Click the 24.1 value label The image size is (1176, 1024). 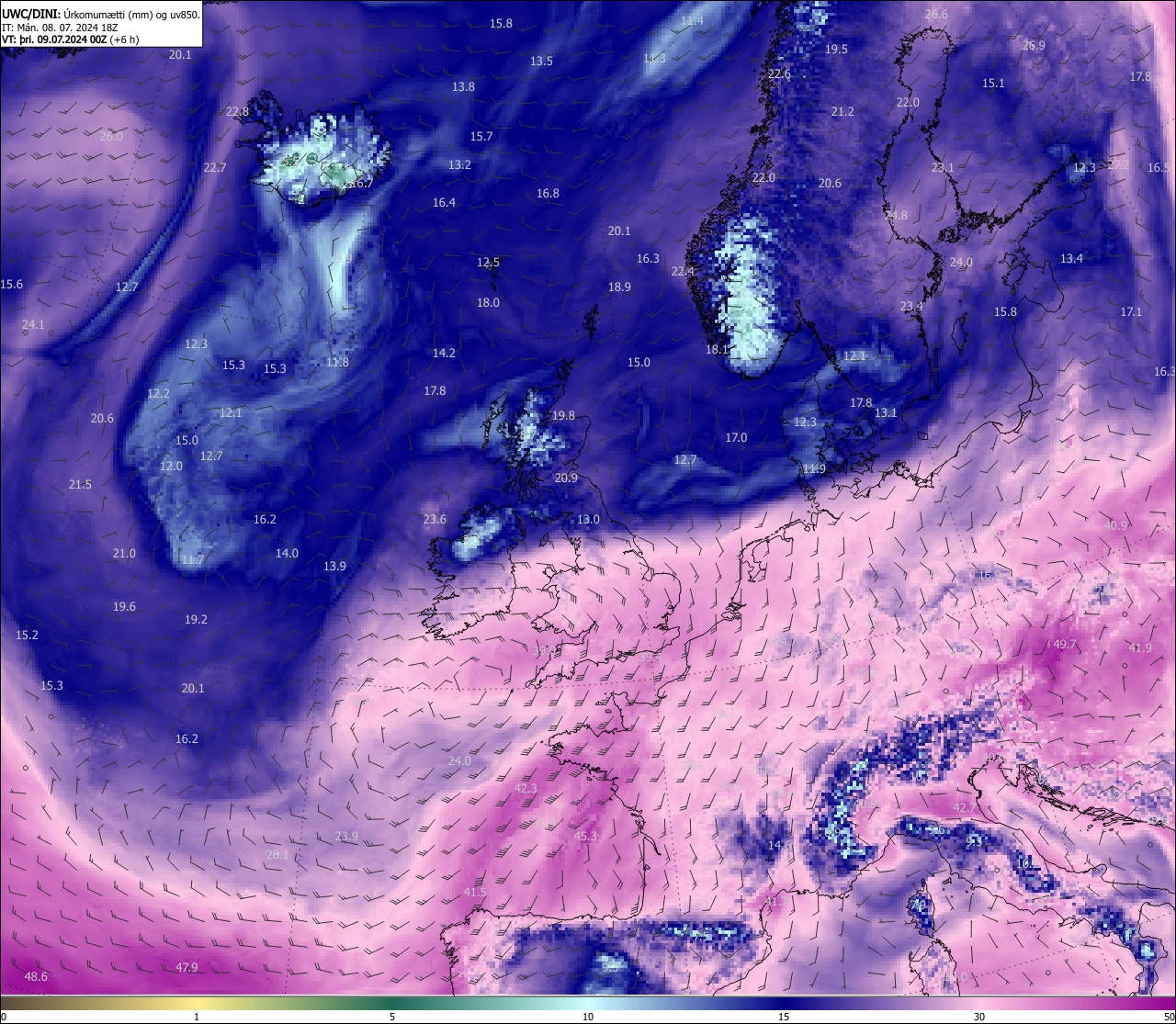click(x=33, y=325)
